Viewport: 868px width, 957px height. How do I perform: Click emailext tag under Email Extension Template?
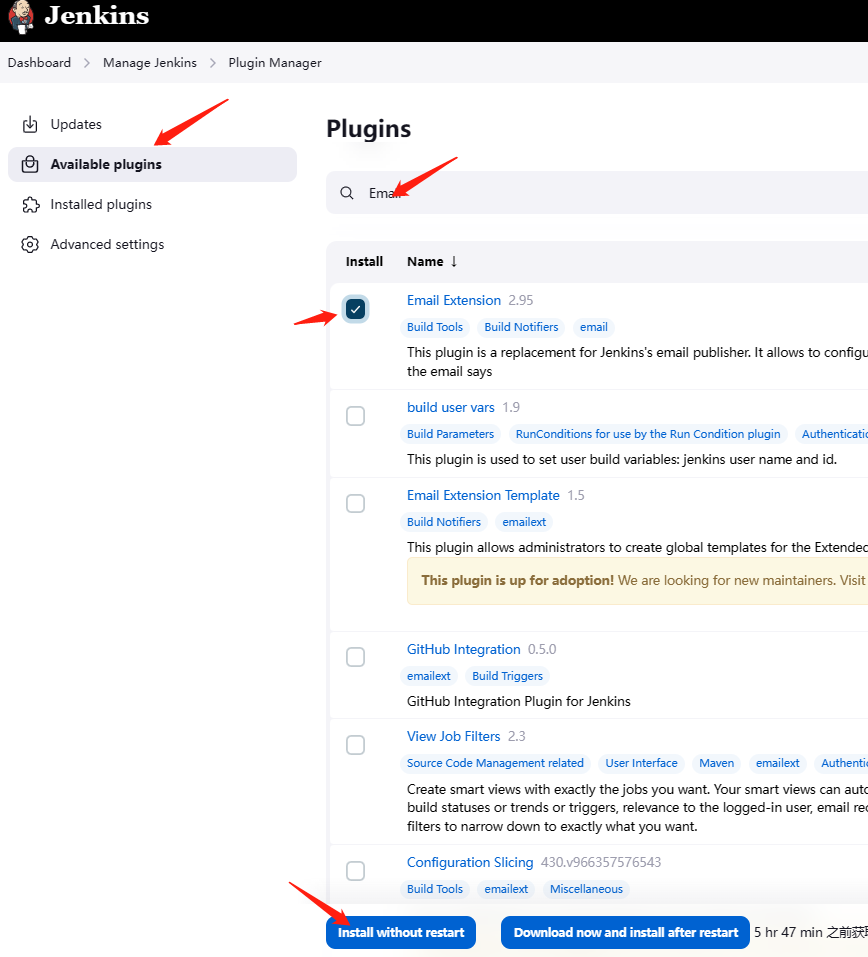click(x=524, y=522)
